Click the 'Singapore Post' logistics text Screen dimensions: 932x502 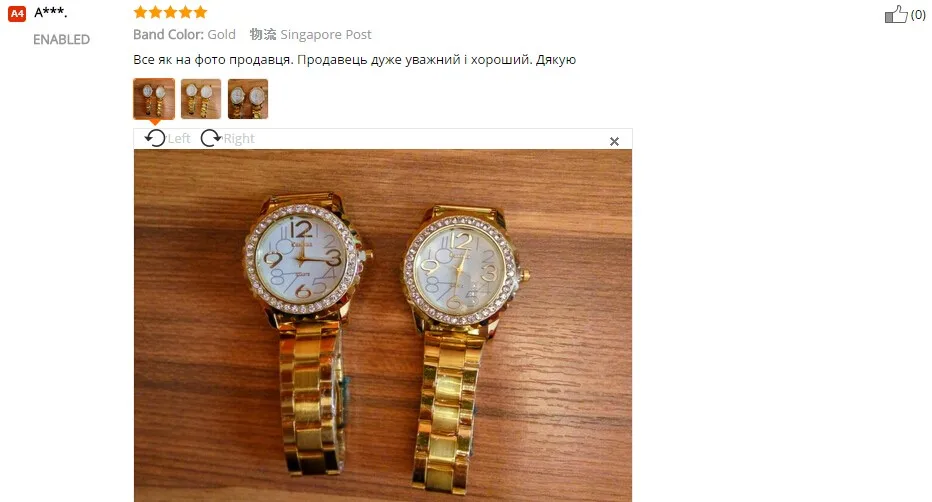point(326,34)
